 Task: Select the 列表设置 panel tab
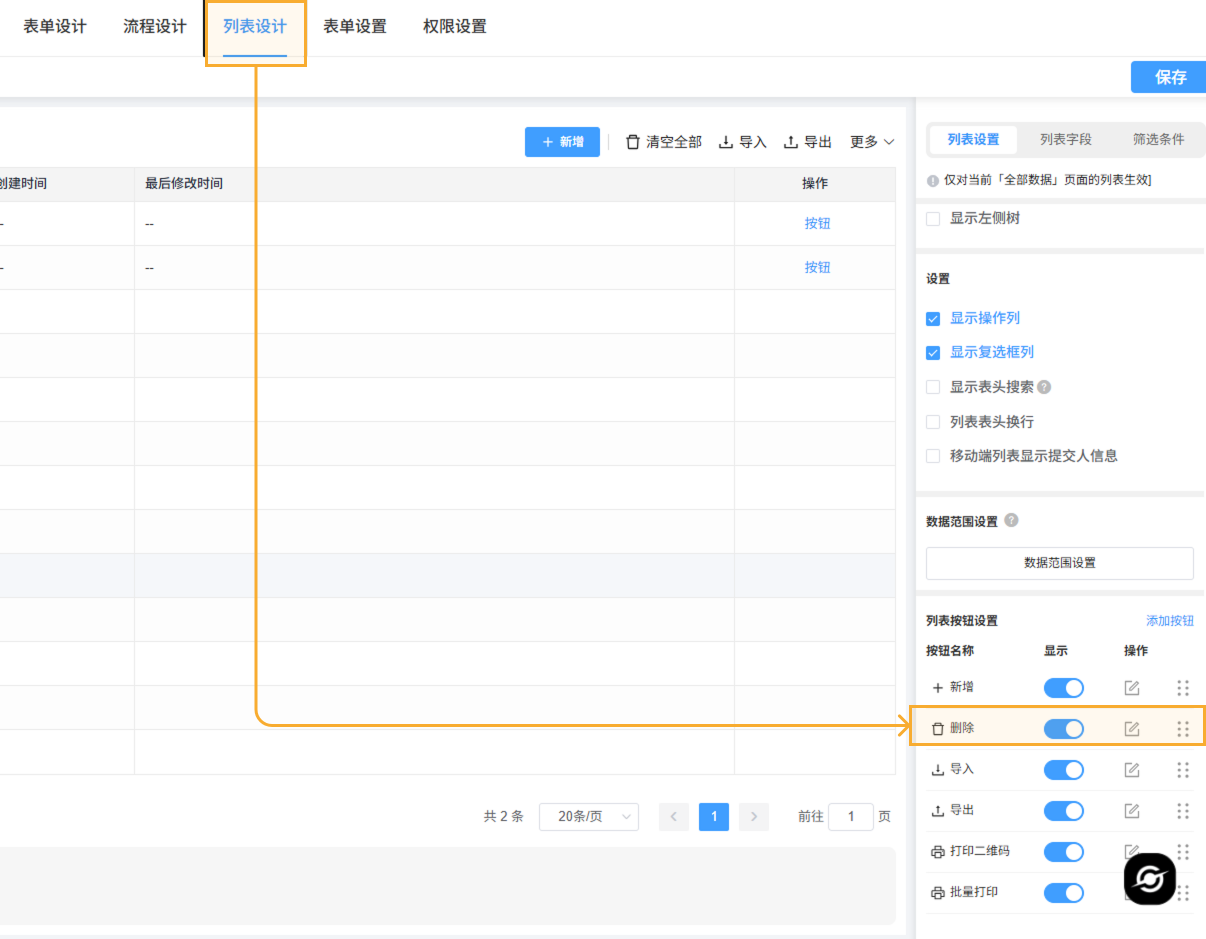973,140
